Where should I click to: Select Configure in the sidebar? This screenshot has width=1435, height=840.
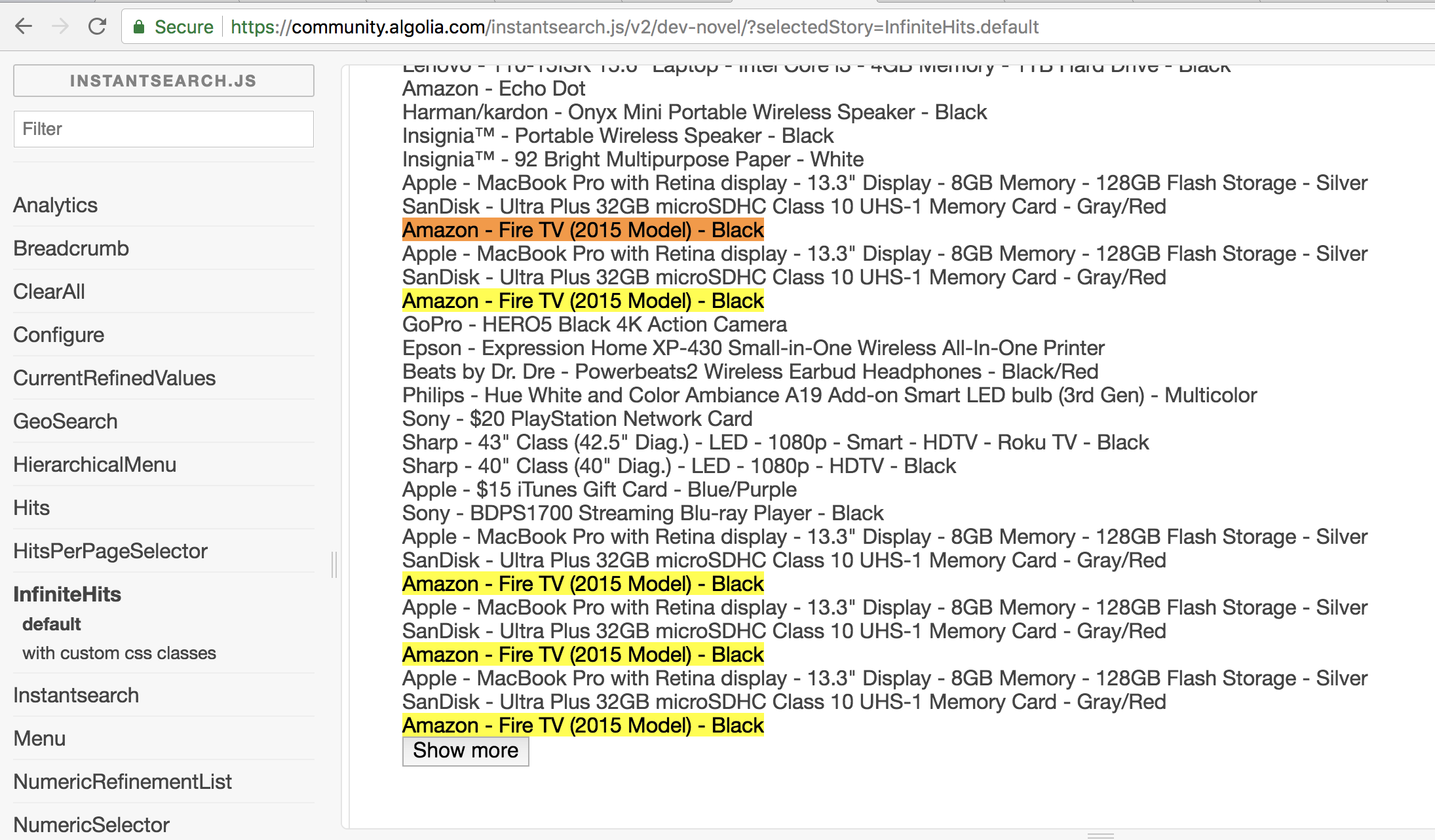(x=59, y=335)
